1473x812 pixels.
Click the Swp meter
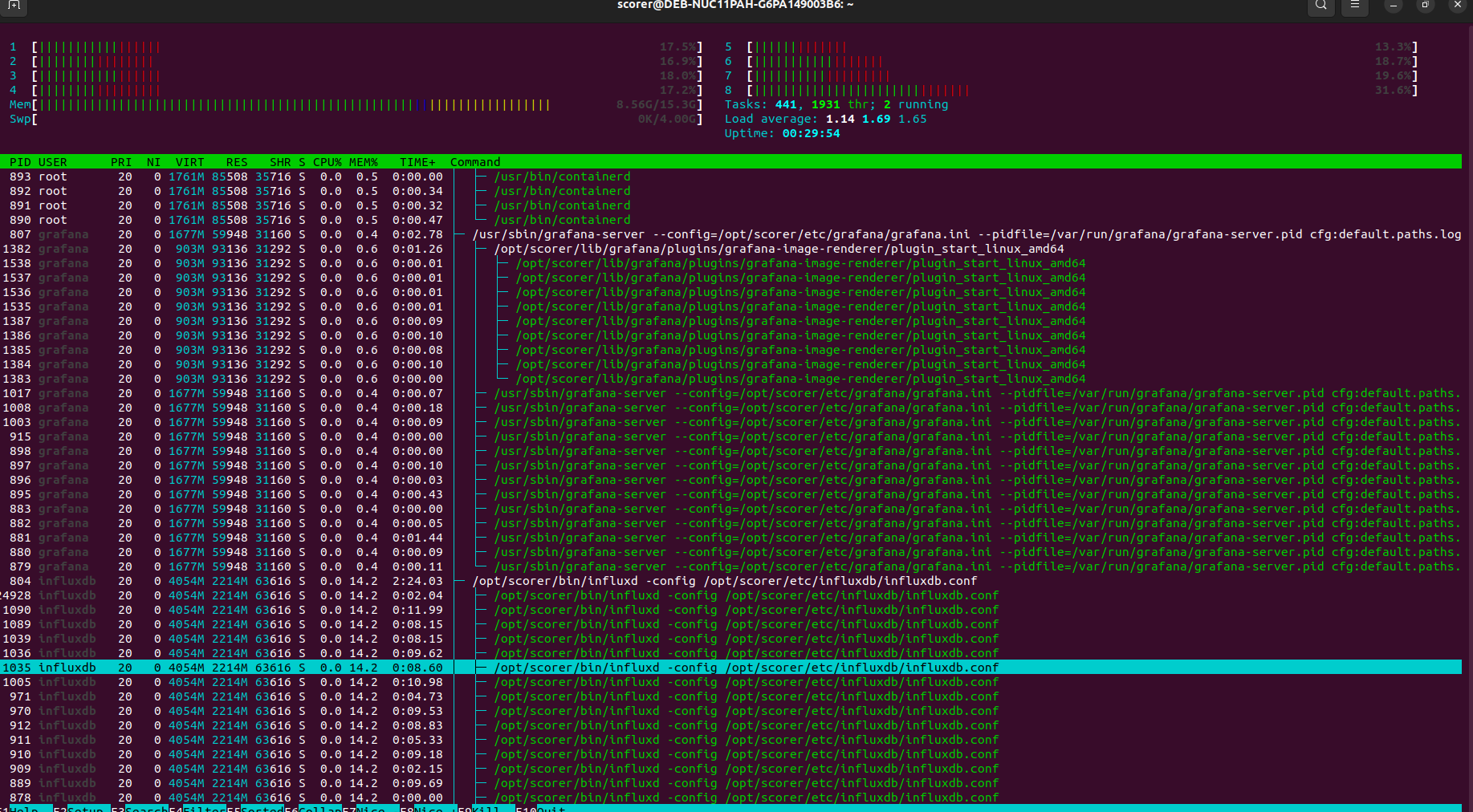point(356,120)
